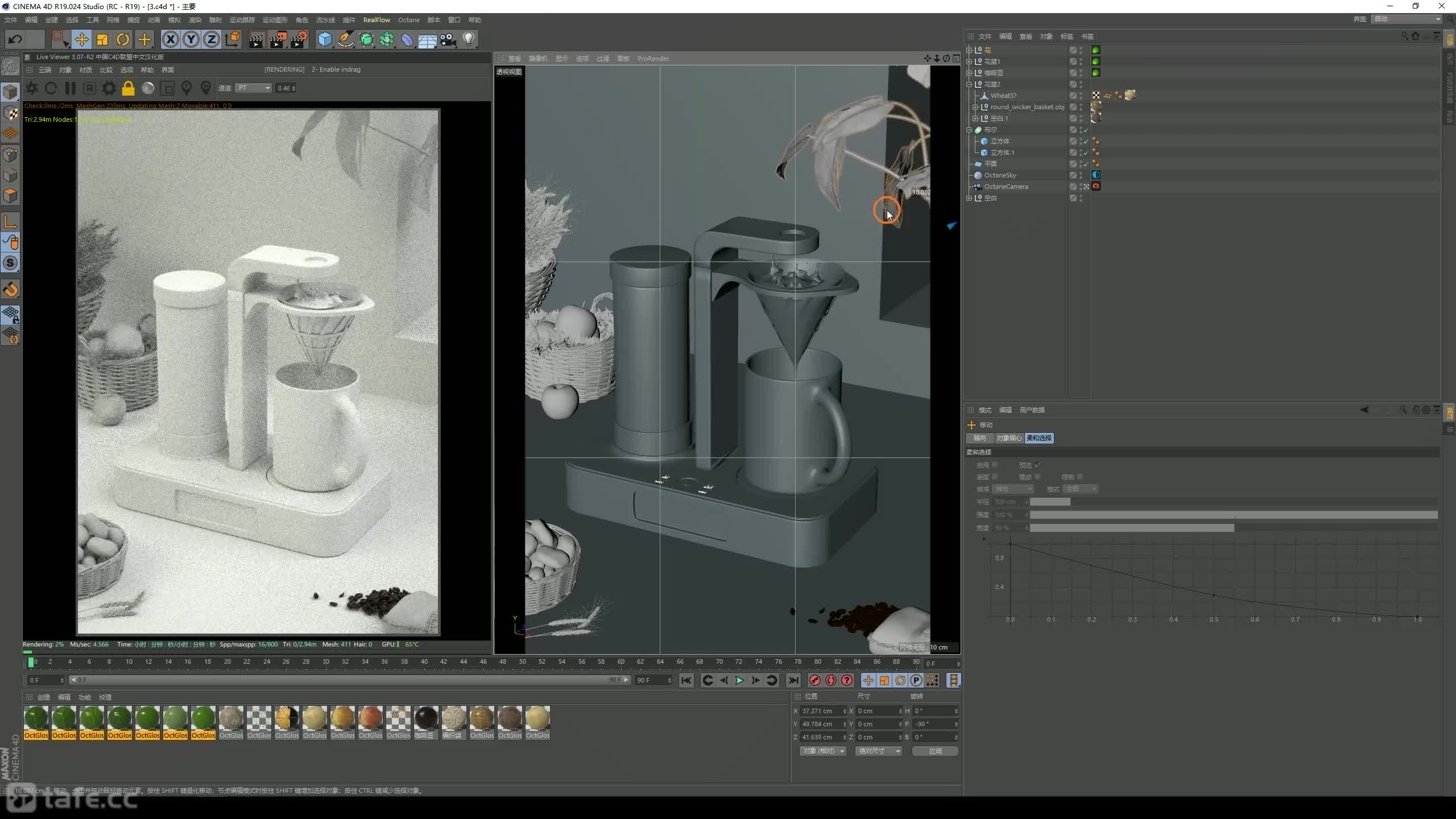The height and width of the screenshot is (819, 1456).
Task: Toggle Z axis lock icon
Action: click(x=212, y=39)
